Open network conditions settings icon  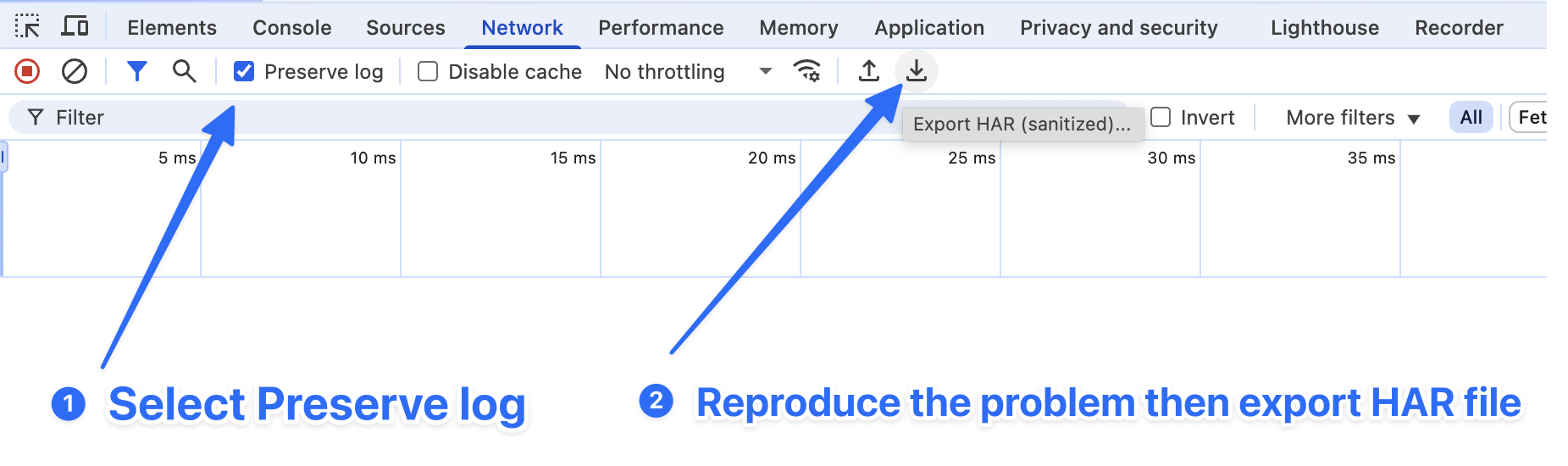point(807,72)
